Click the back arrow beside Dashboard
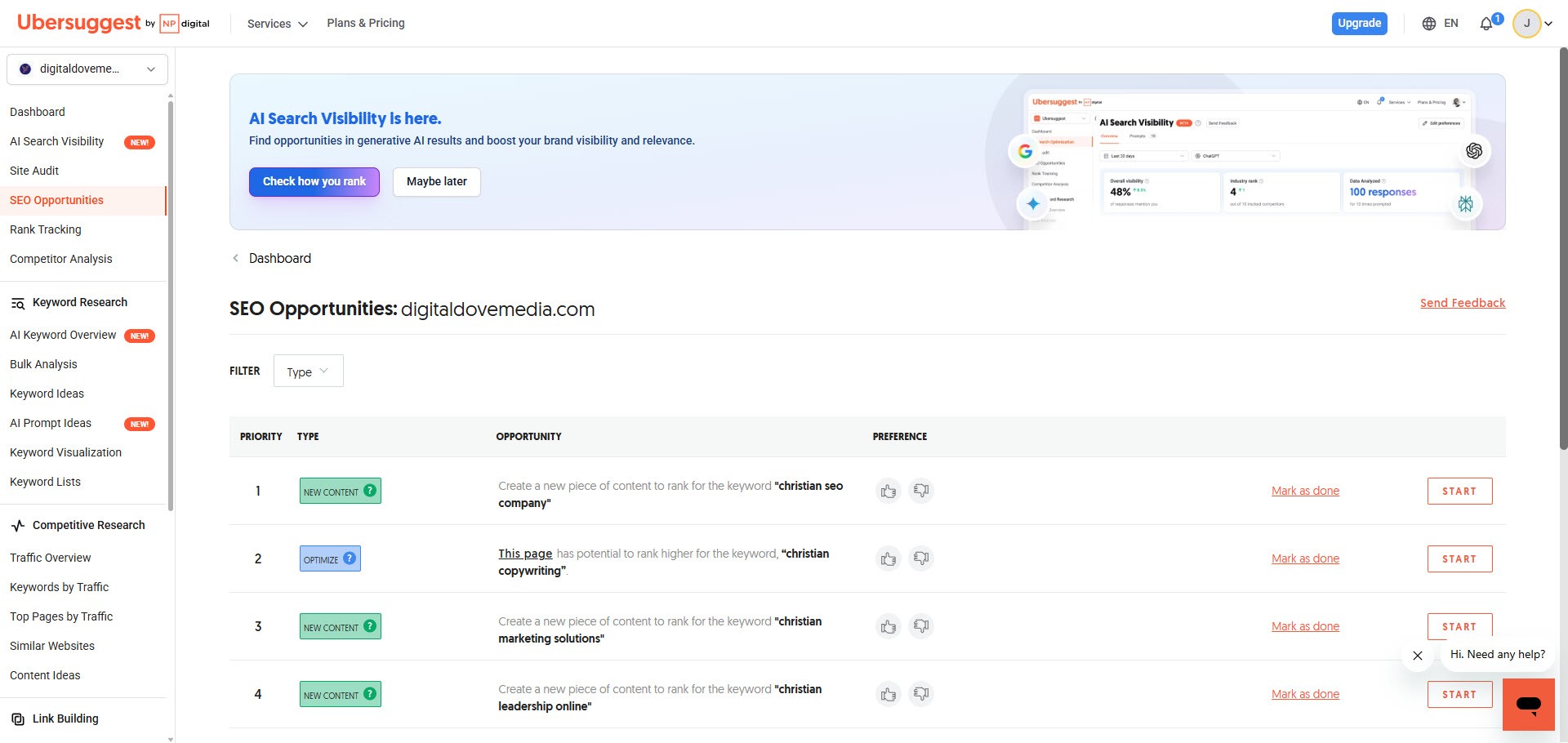1568x743 pixels. pyautogui.click(x=235, y=258)
